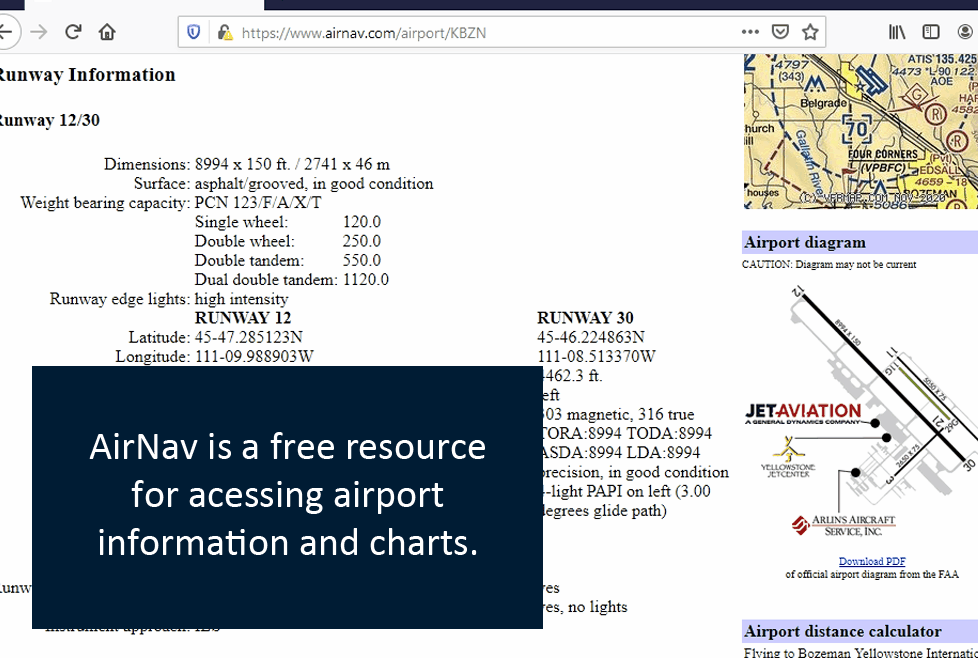Open the Firefox account icon
This screenshot has height=658, width=978.
pyautogui.click(x=967, y=32)
